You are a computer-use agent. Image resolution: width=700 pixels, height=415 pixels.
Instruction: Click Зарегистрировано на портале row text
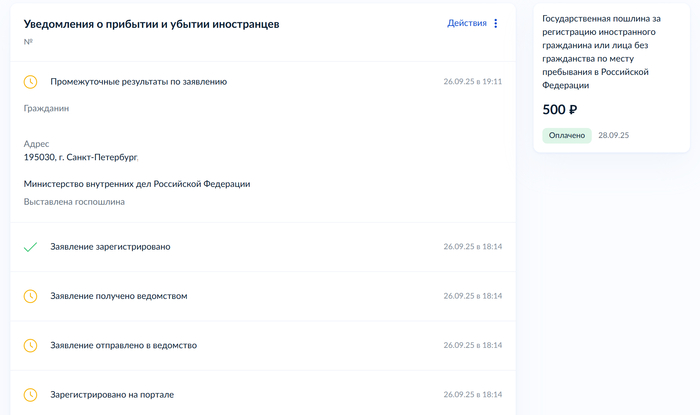point(112,394)
